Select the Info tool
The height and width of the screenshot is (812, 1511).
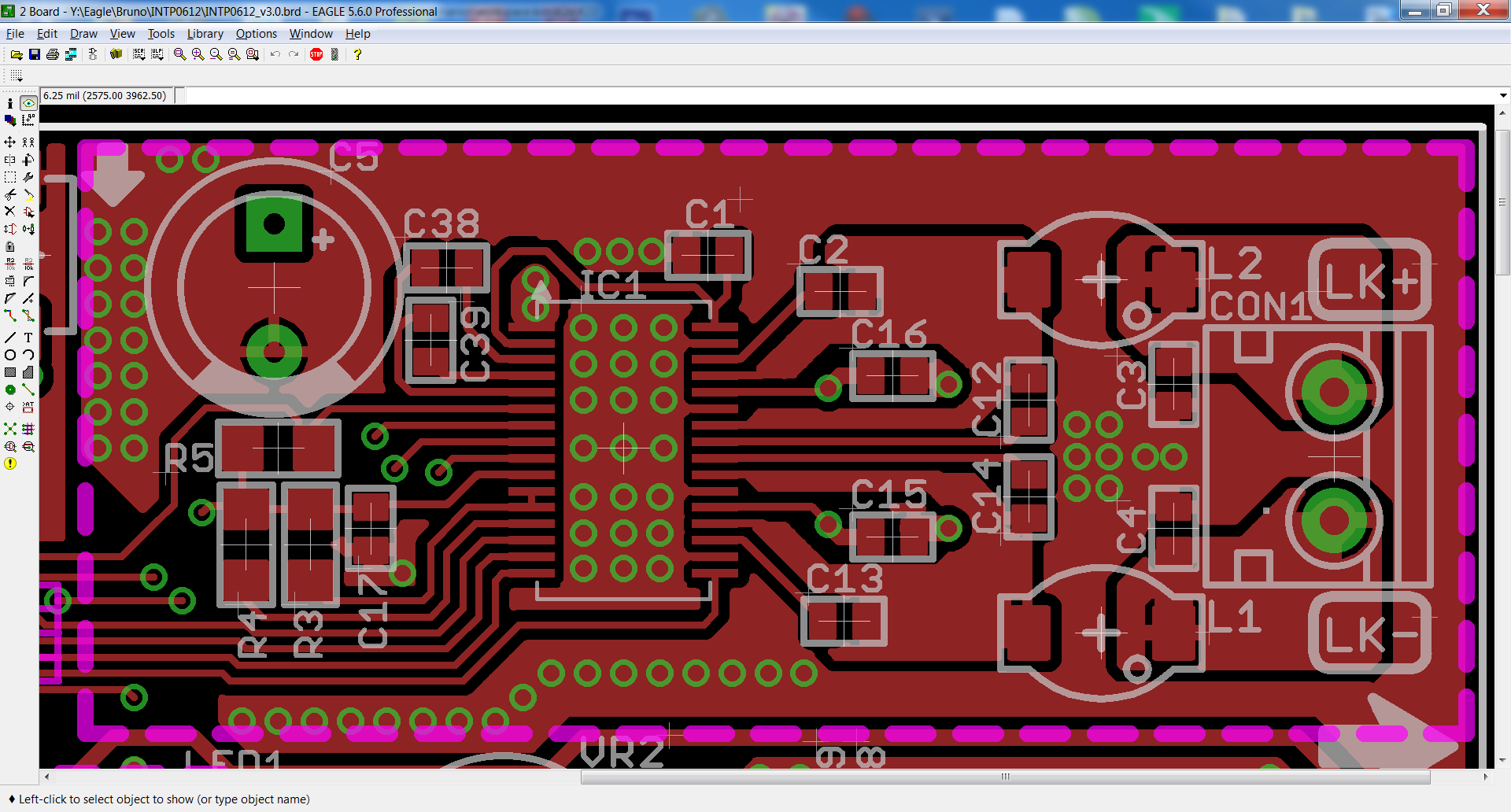click(10, 103)
